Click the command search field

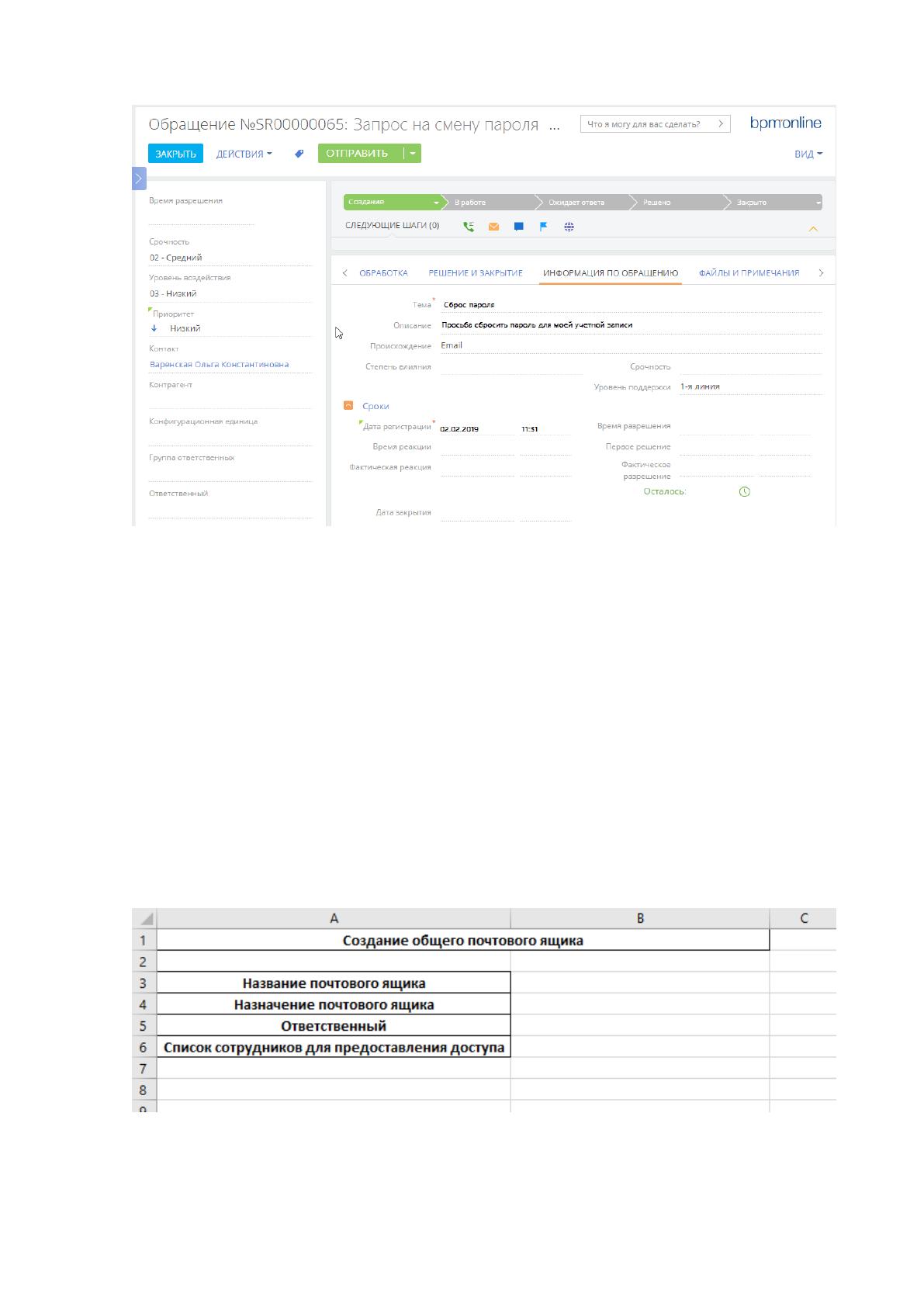[x=655, y=124]
